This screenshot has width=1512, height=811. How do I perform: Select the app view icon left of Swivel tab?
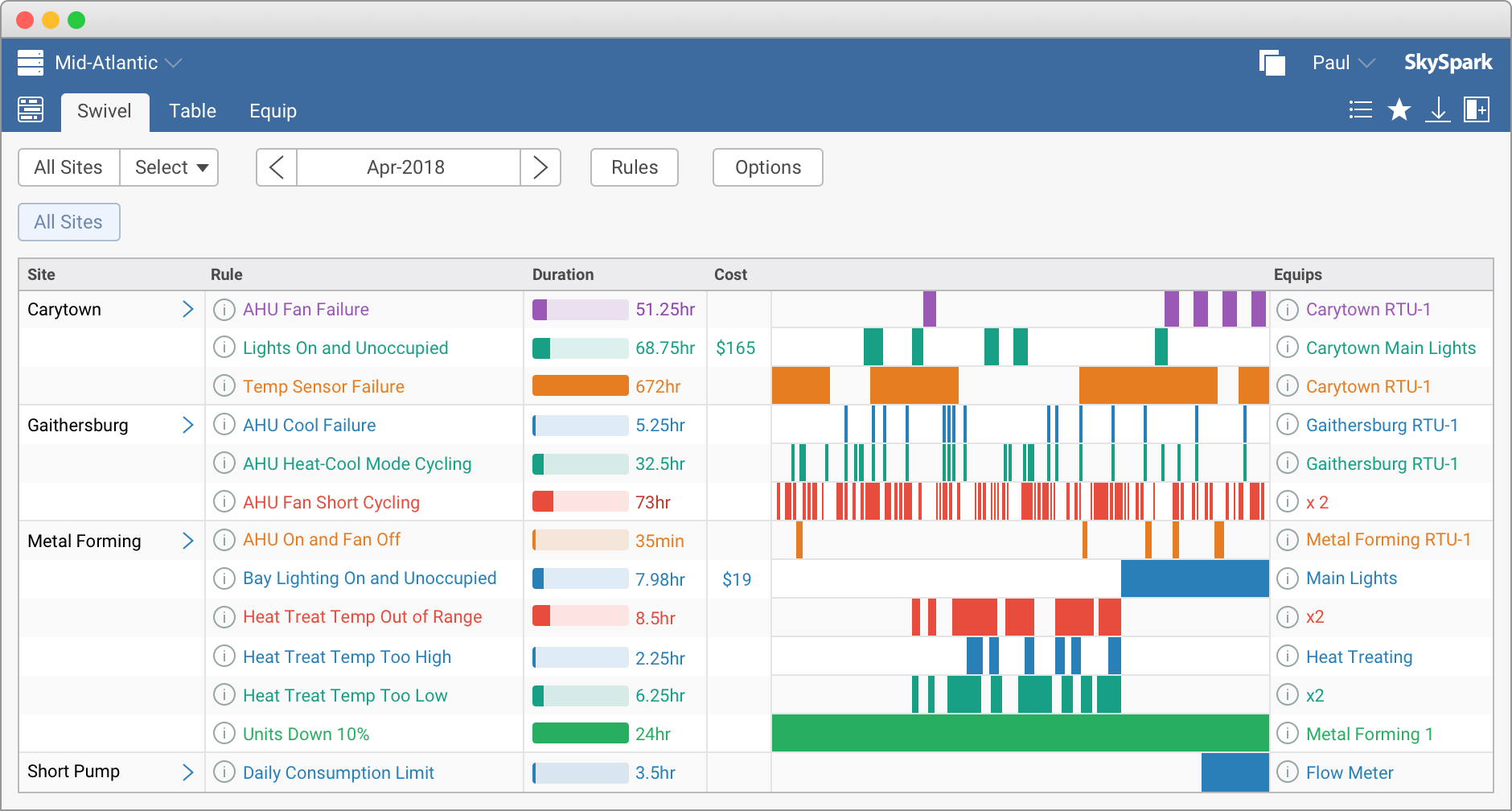click(30, 109)
